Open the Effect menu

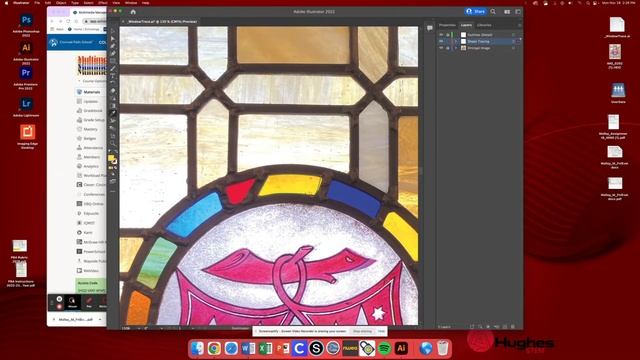pyautogui.click(x=102, y=3)
